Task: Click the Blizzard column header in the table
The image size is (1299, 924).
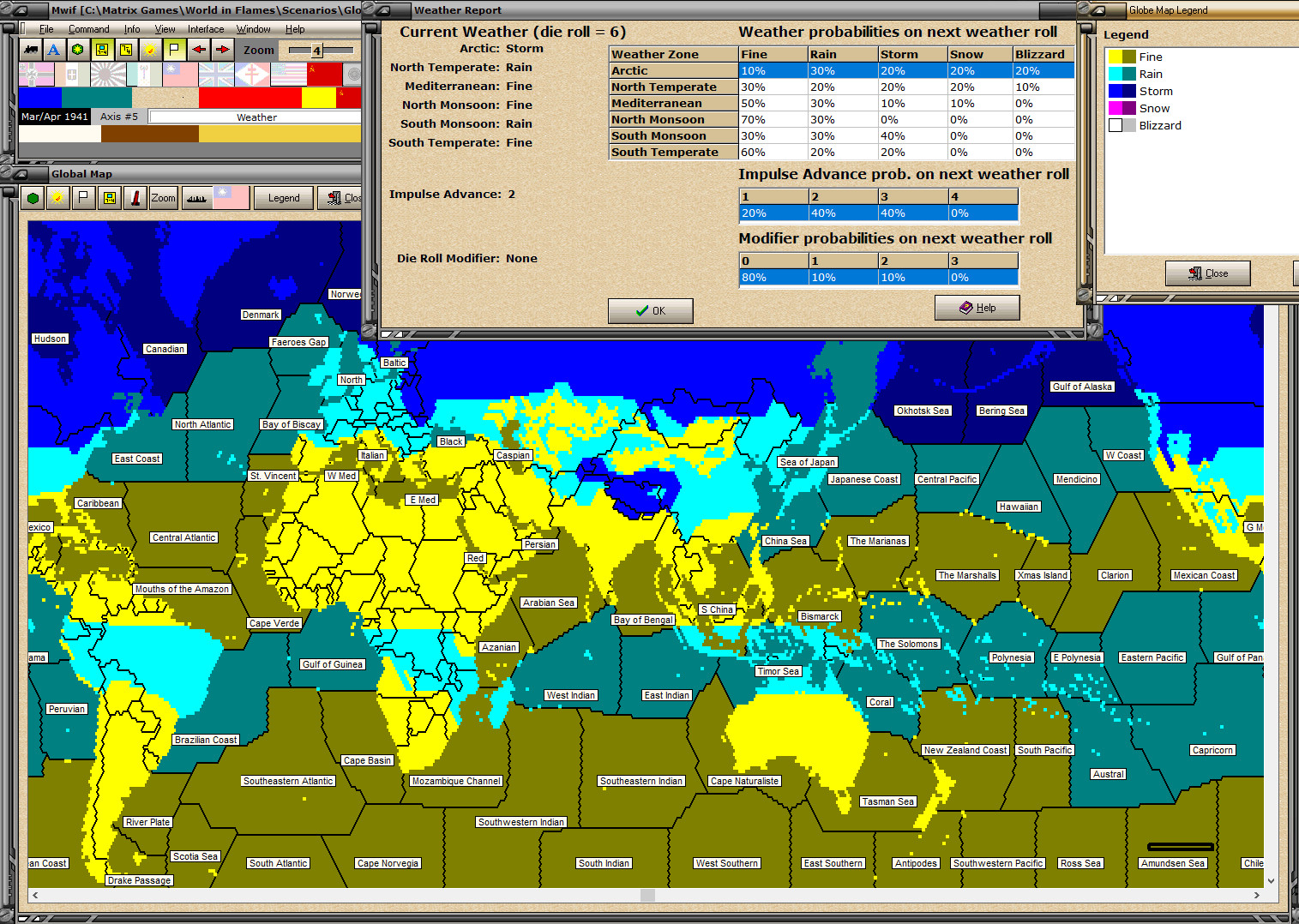Action: click(x=1043, y=54)
